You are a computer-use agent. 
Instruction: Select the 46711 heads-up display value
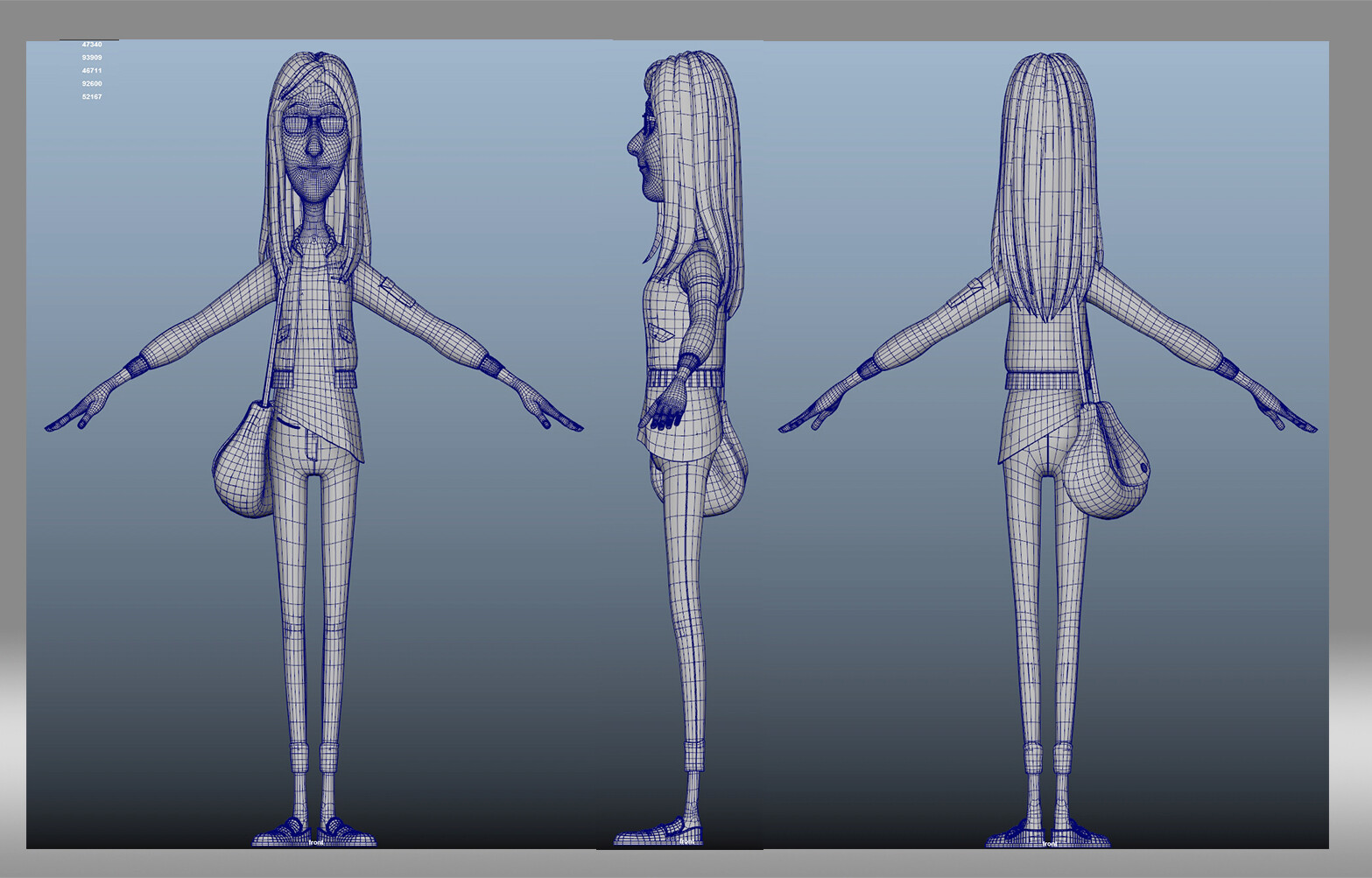pos(90,69)
